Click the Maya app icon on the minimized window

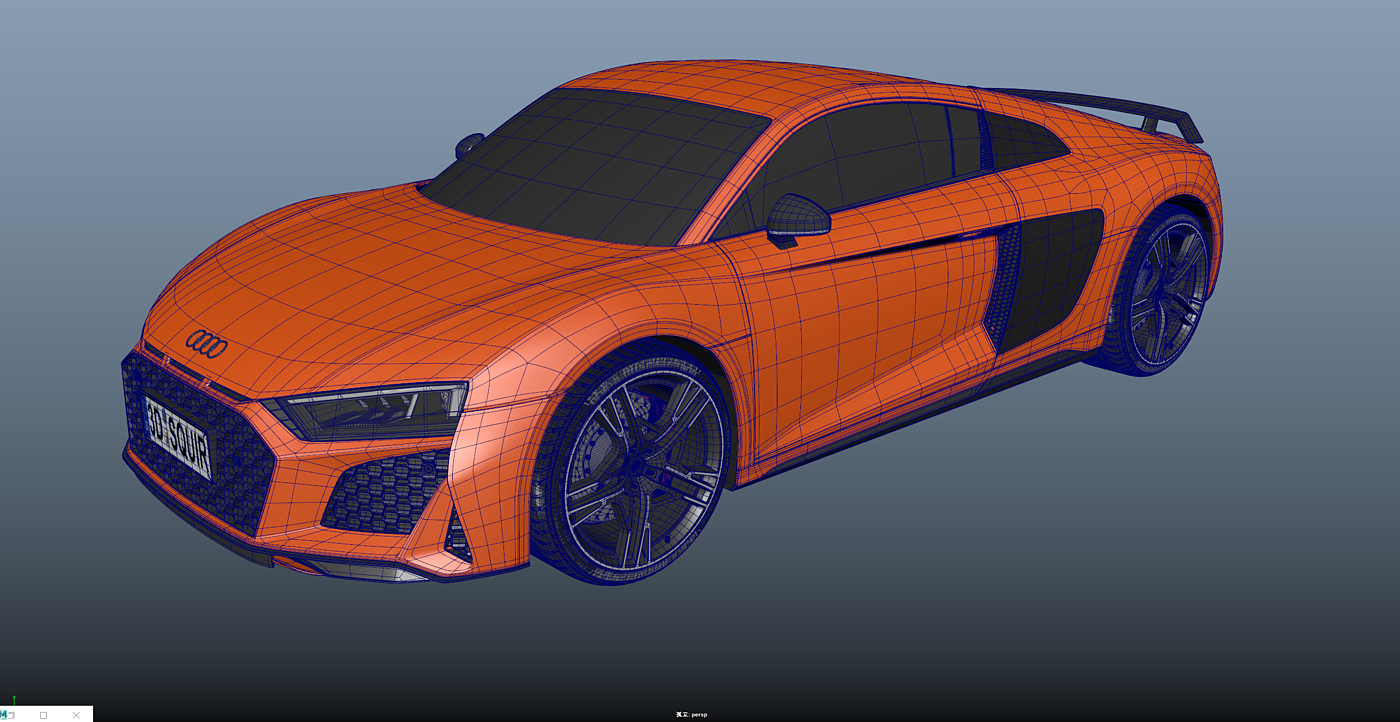tap(5, 714)
